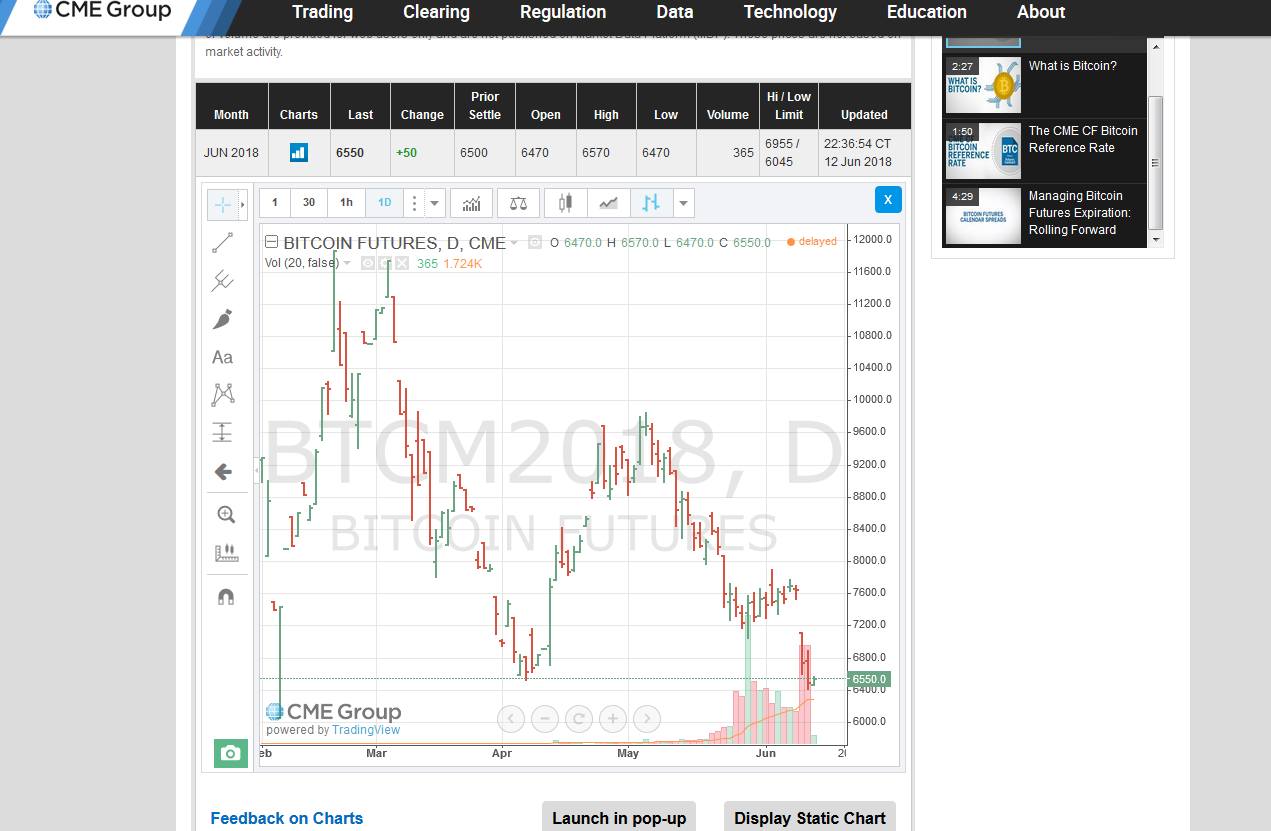This screenshot has width=1271, height=831.
Task: Switch chart style to line
Action: pyautogui.click(x=608, y=203)
